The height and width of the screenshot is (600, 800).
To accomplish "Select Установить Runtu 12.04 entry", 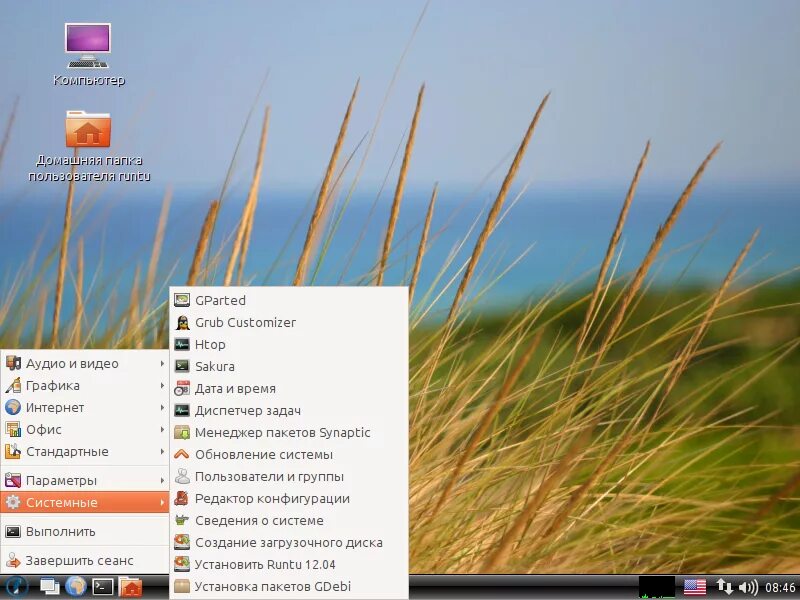I will (289, 564).
